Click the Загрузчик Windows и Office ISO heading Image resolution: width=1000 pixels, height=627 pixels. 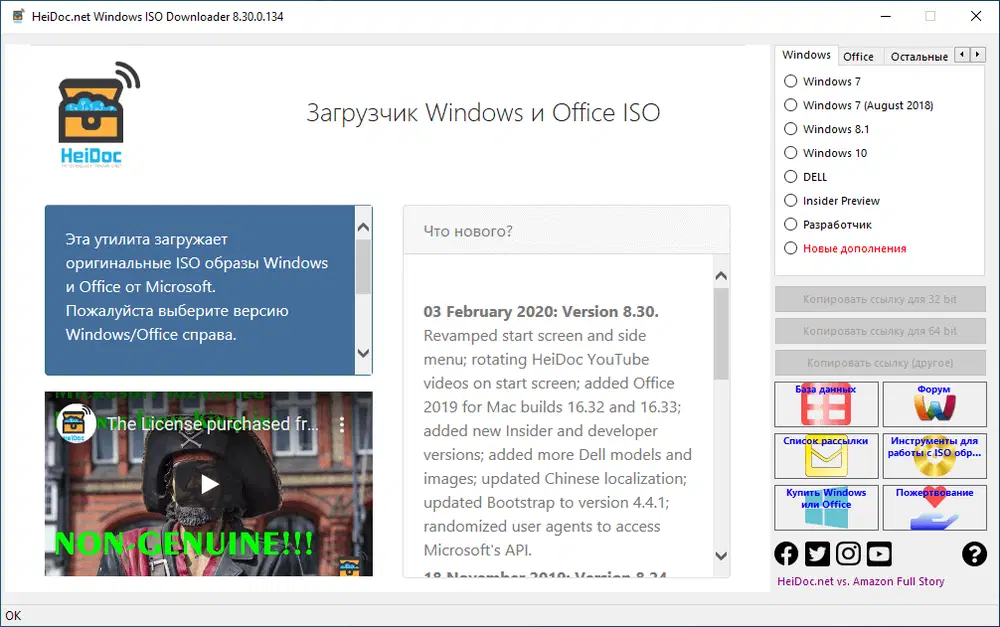[x=483, y=112]
